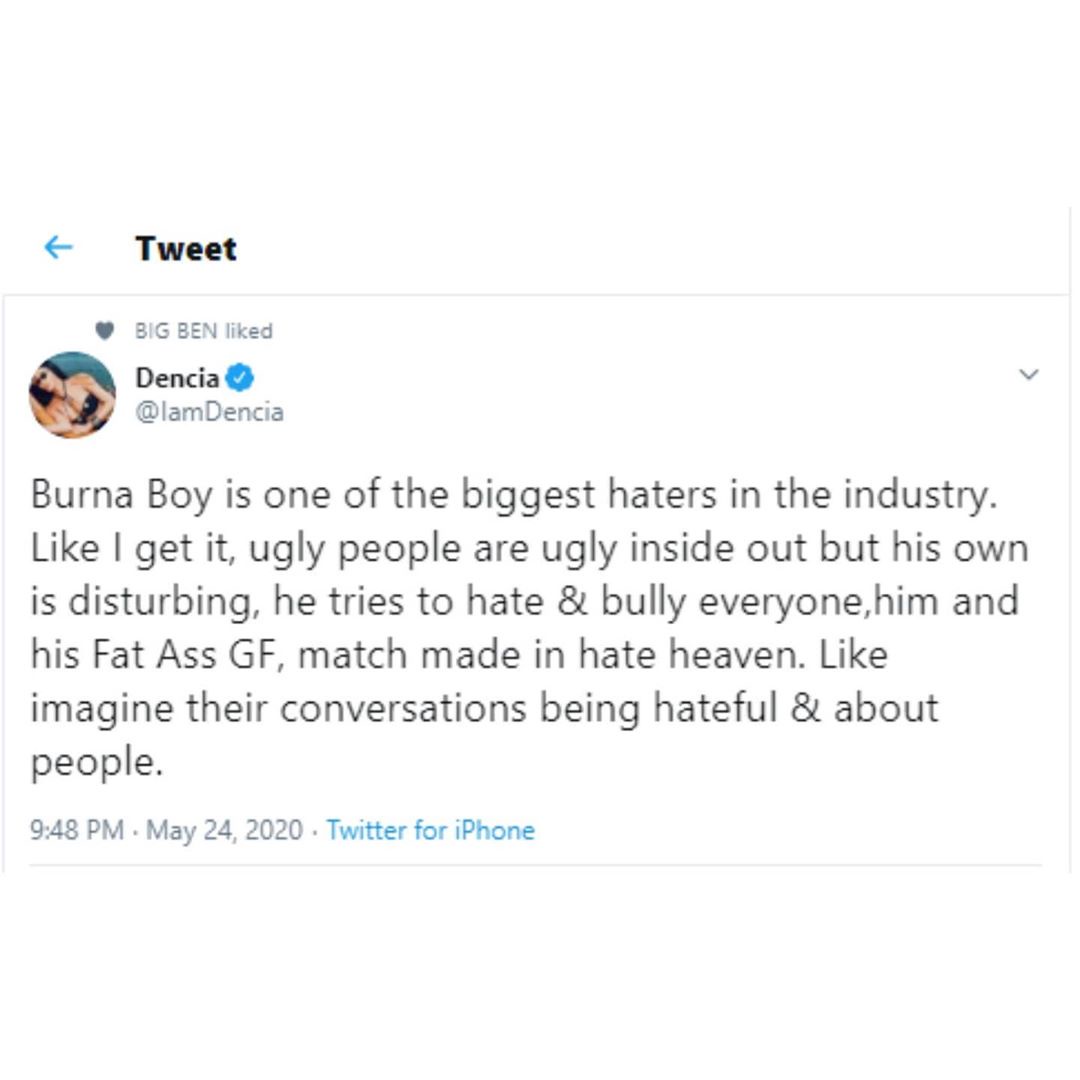Click the phrase biggest haters in the industry
Image resolution: width=1080 pixels, height=1080 pixels.
(721, 496)
